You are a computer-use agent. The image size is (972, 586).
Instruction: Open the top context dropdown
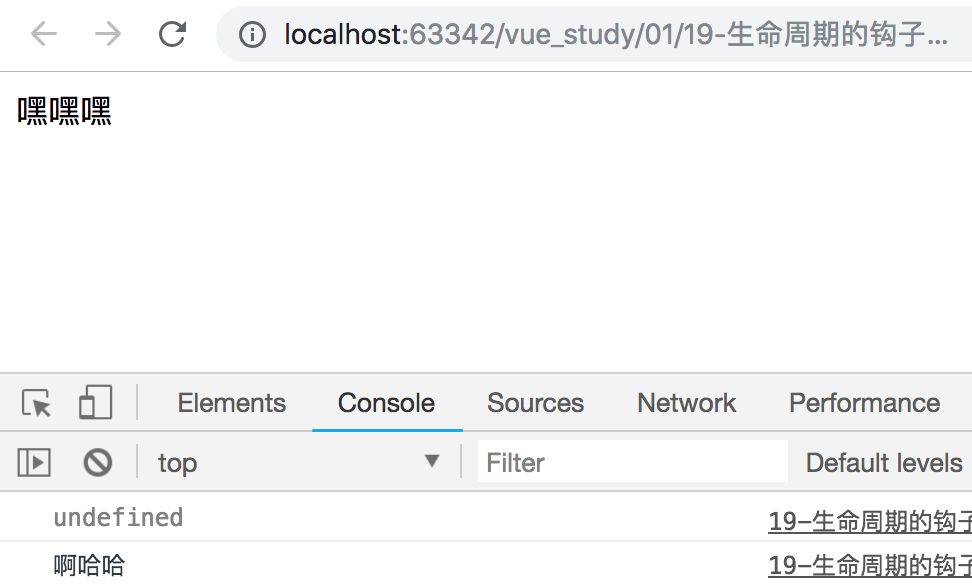(x=299, y=463)
